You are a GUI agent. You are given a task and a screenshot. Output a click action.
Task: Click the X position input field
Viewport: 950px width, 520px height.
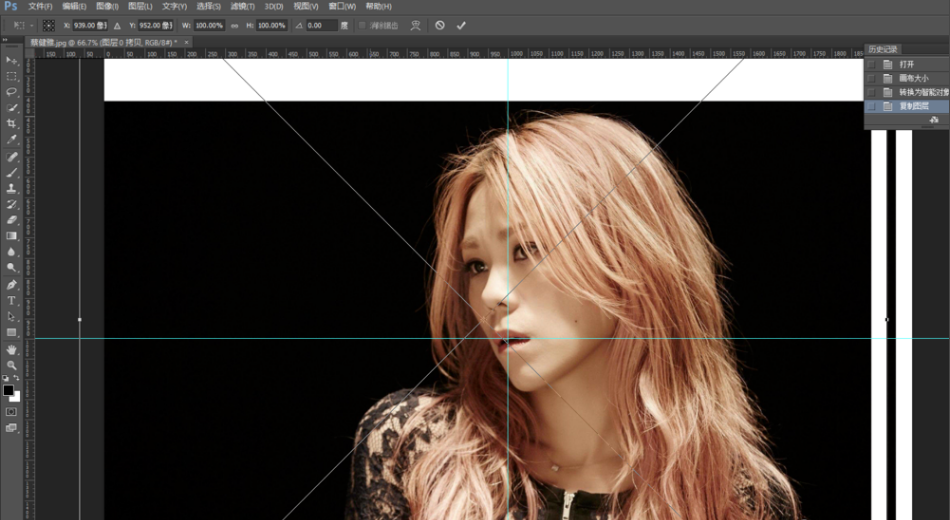[90, 25]
